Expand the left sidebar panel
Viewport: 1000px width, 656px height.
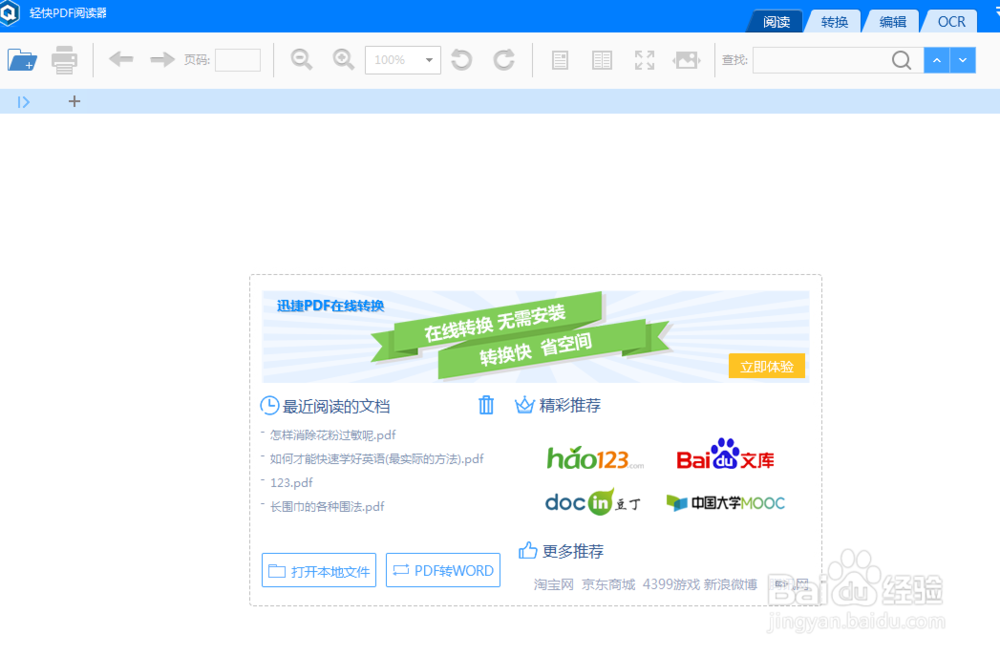(x=23, y=101)
